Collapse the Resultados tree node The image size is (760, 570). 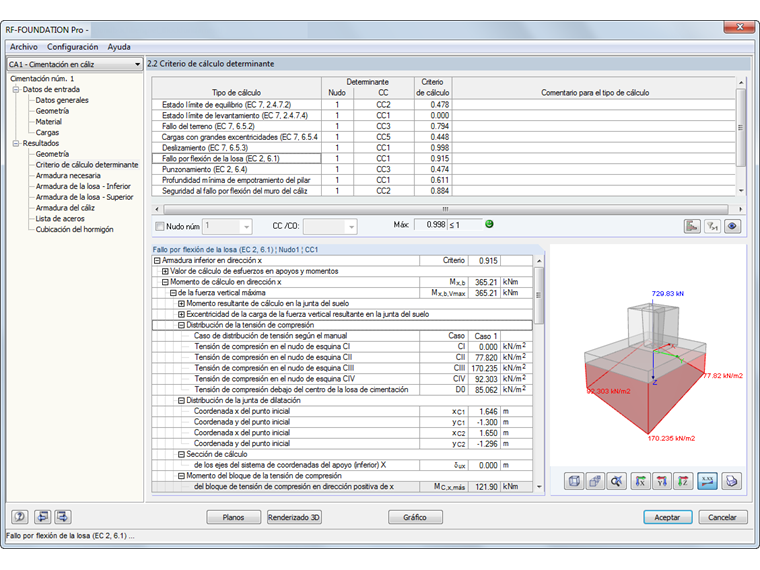16,143
